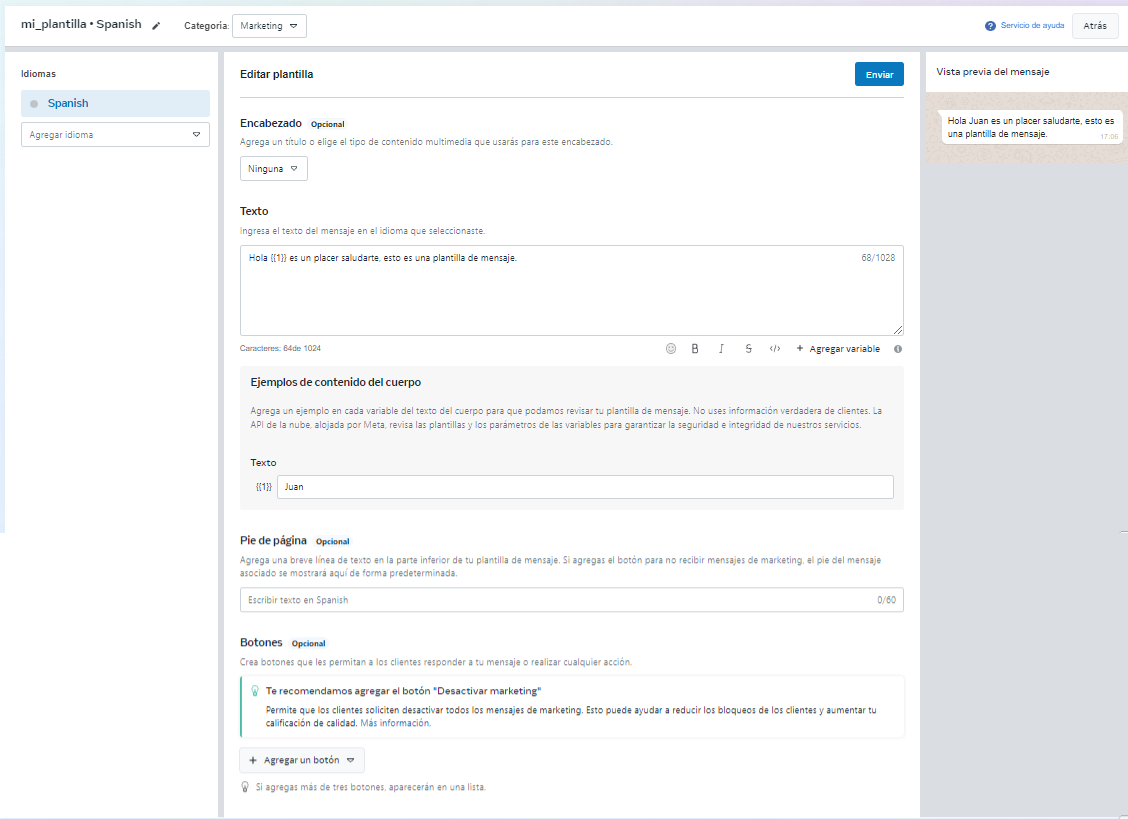Select the Spanish language item
Viewport: 1128px width, 819px height.
click(x=115, y=103)
